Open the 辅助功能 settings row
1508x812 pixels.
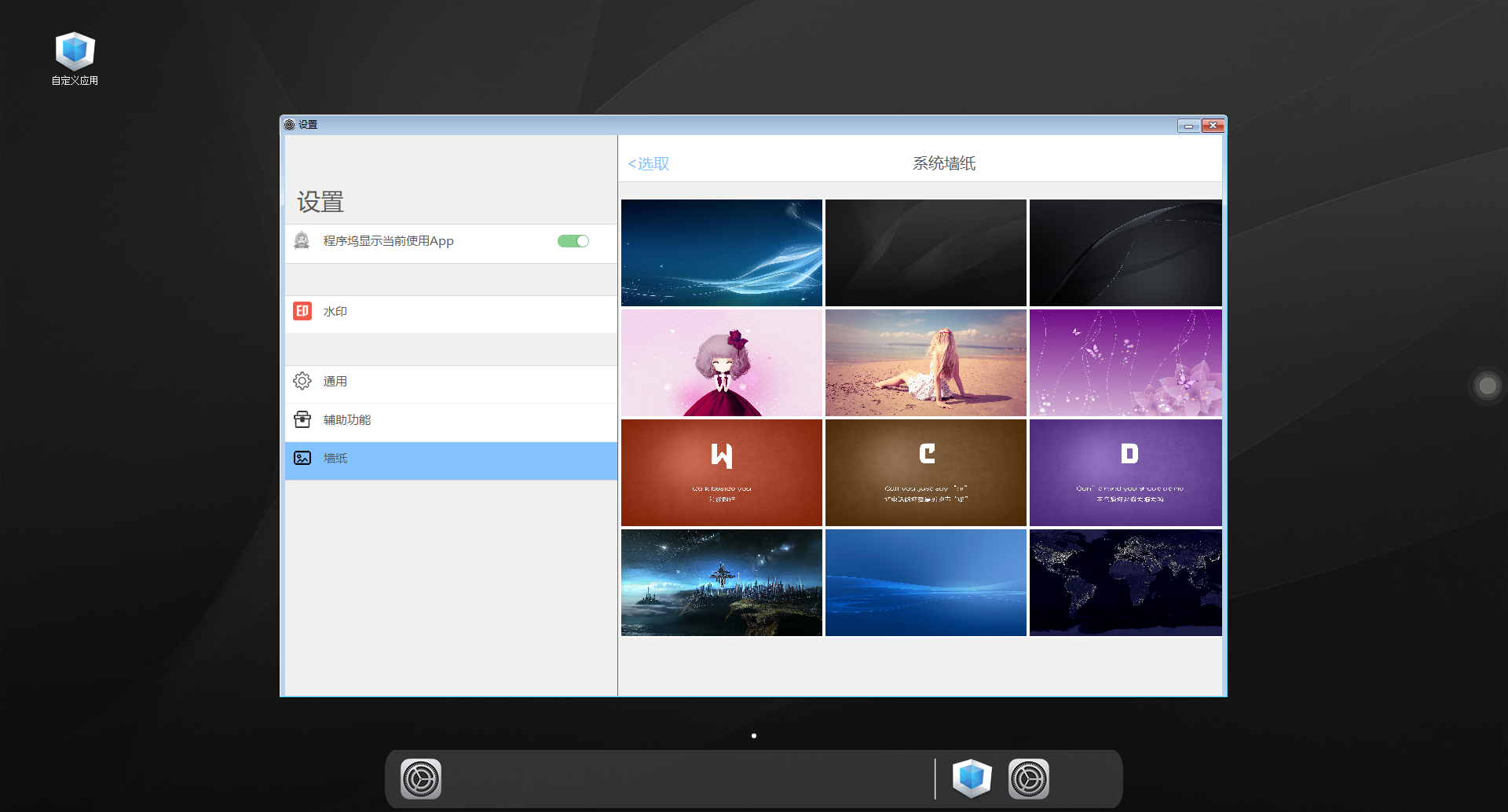pos(451,422)
